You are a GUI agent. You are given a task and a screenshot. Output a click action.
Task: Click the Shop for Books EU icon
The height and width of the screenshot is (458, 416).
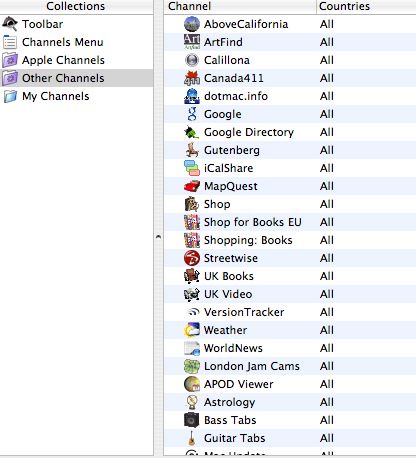[x=192, y=222]
